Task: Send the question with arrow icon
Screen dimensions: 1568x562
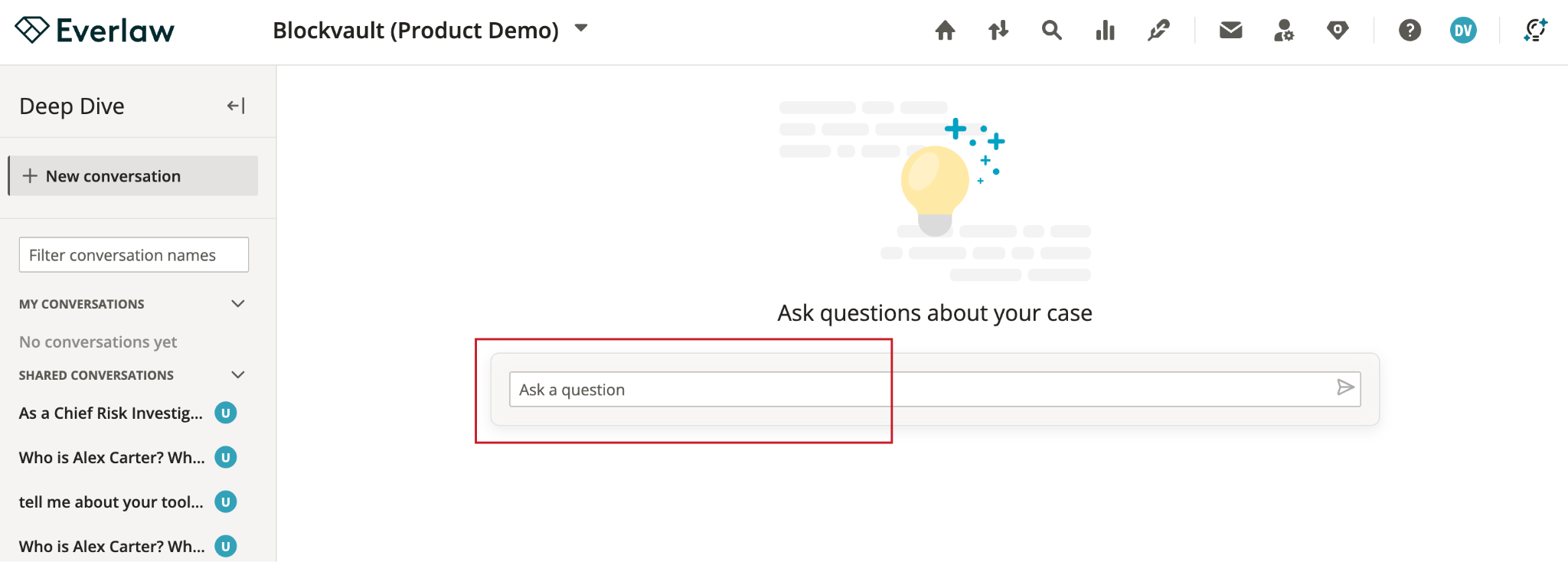Action: [x=1345, y=387]
